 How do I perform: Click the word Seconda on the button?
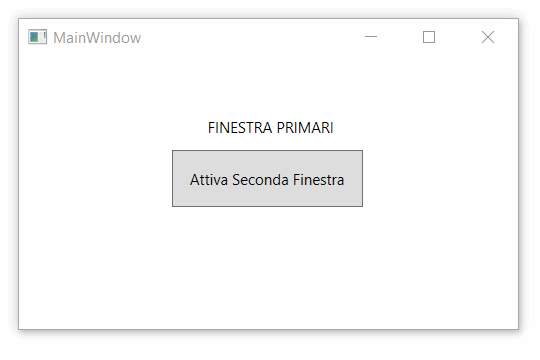[260, 180]
